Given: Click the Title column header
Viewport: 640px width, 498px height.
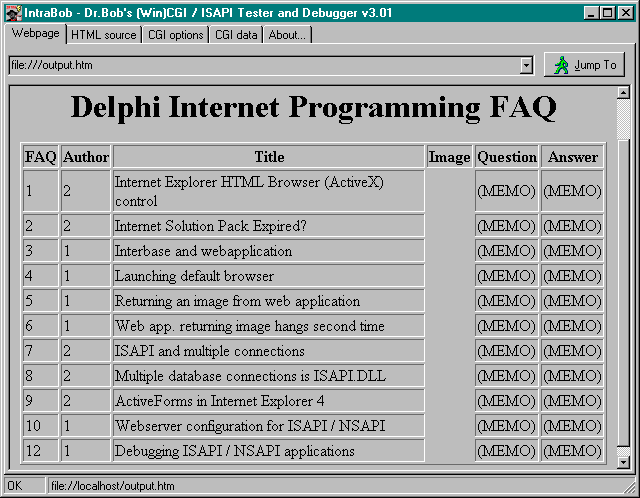Looking at the screenshot, I should (x=269, y=157).
